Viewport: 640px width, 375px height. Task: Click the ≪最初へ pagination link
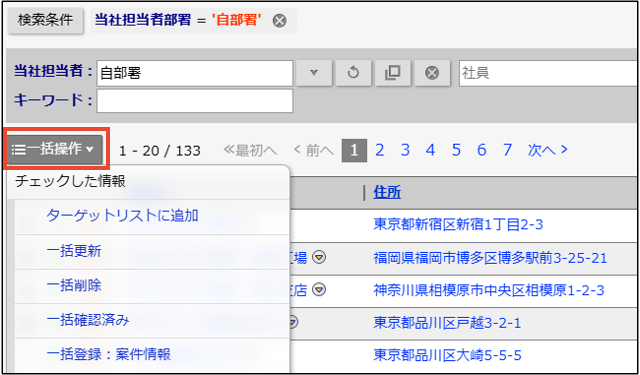click(250, 151)
